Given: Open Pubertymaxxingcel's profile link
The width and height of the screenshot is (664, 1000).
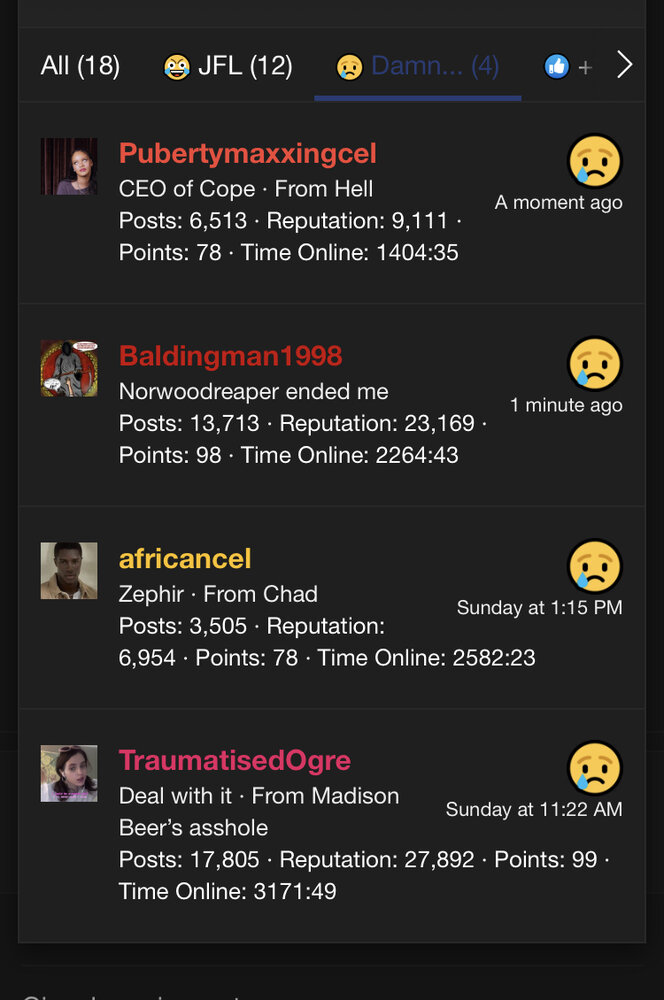Looking at the screenshot, I should pyautogui.click(x=247, y=154).
